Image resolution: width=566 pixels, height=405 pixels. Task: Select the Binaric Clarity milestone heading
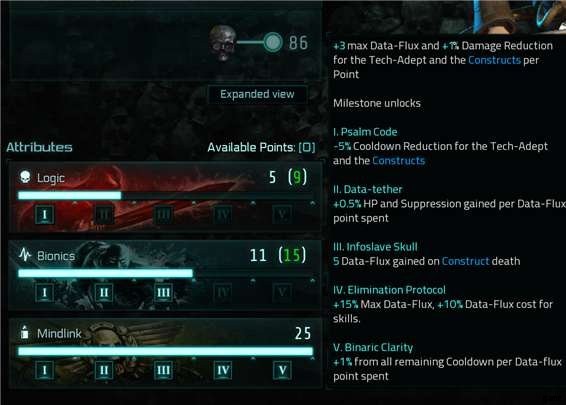pos(373,347)
